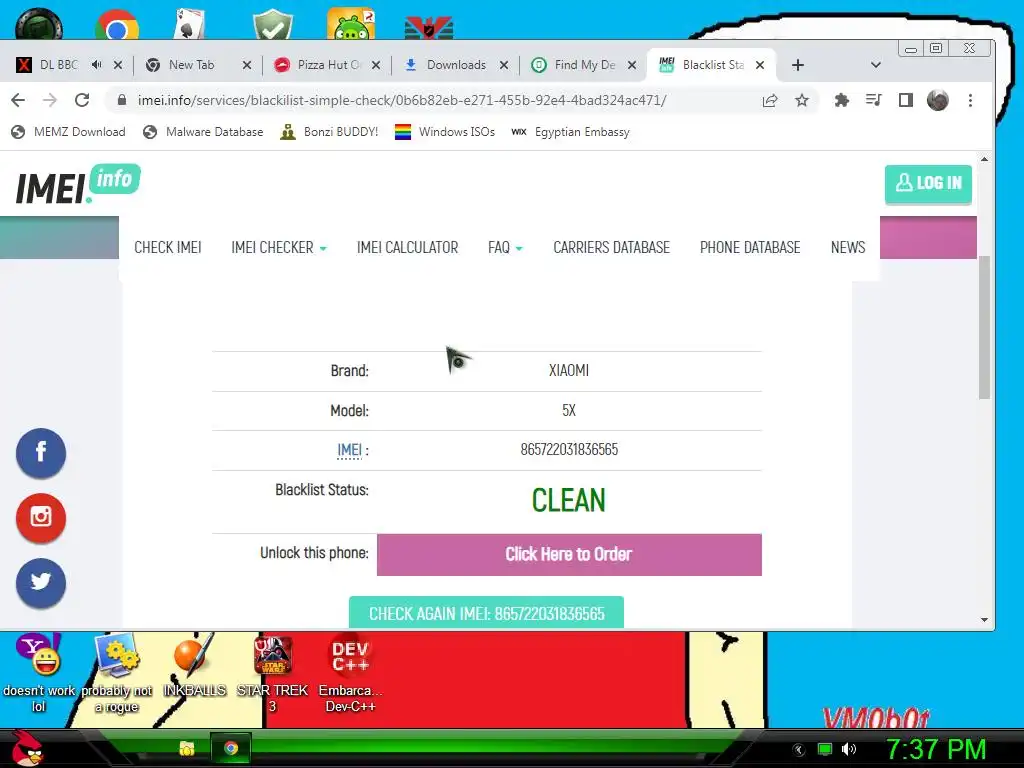1024x768 pixels.
Task: Open Malware Database bookmark
Action: (x=203, y=132)
